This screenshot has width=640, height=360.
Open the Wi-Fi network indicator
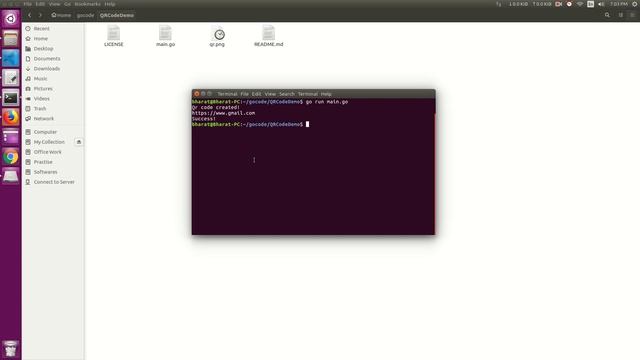coord(580,4)
